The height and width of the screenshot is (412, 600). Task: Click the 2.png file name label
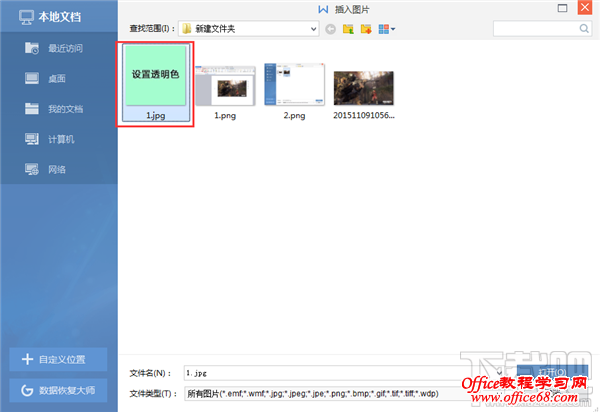tap(294, 116)
